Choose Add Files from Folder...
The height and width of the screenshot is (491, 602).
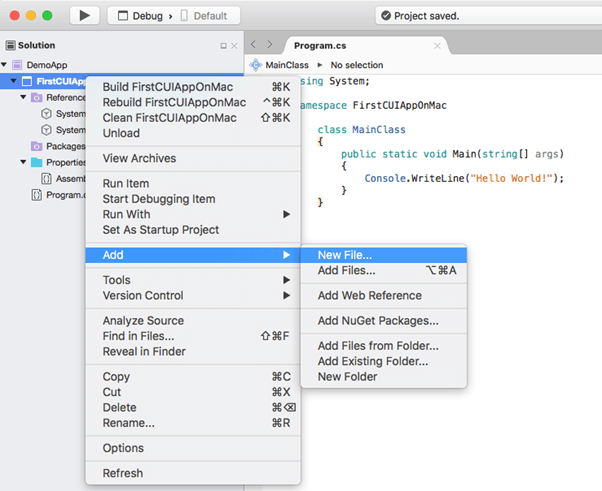(x=384, y=346)
